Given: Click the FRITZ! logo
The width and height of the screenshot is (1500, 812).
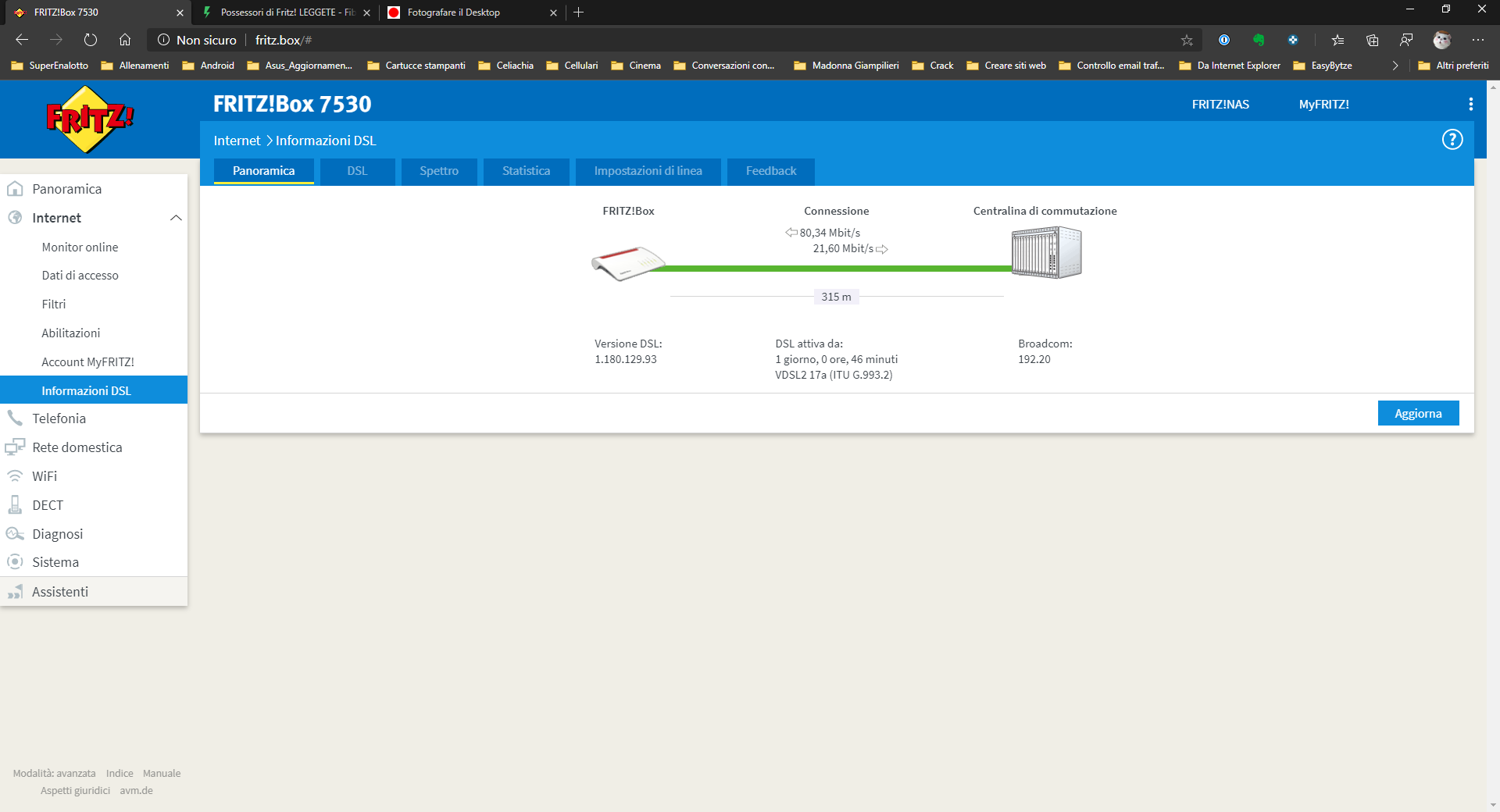Looking at the screenshot, I should (90, 119).
